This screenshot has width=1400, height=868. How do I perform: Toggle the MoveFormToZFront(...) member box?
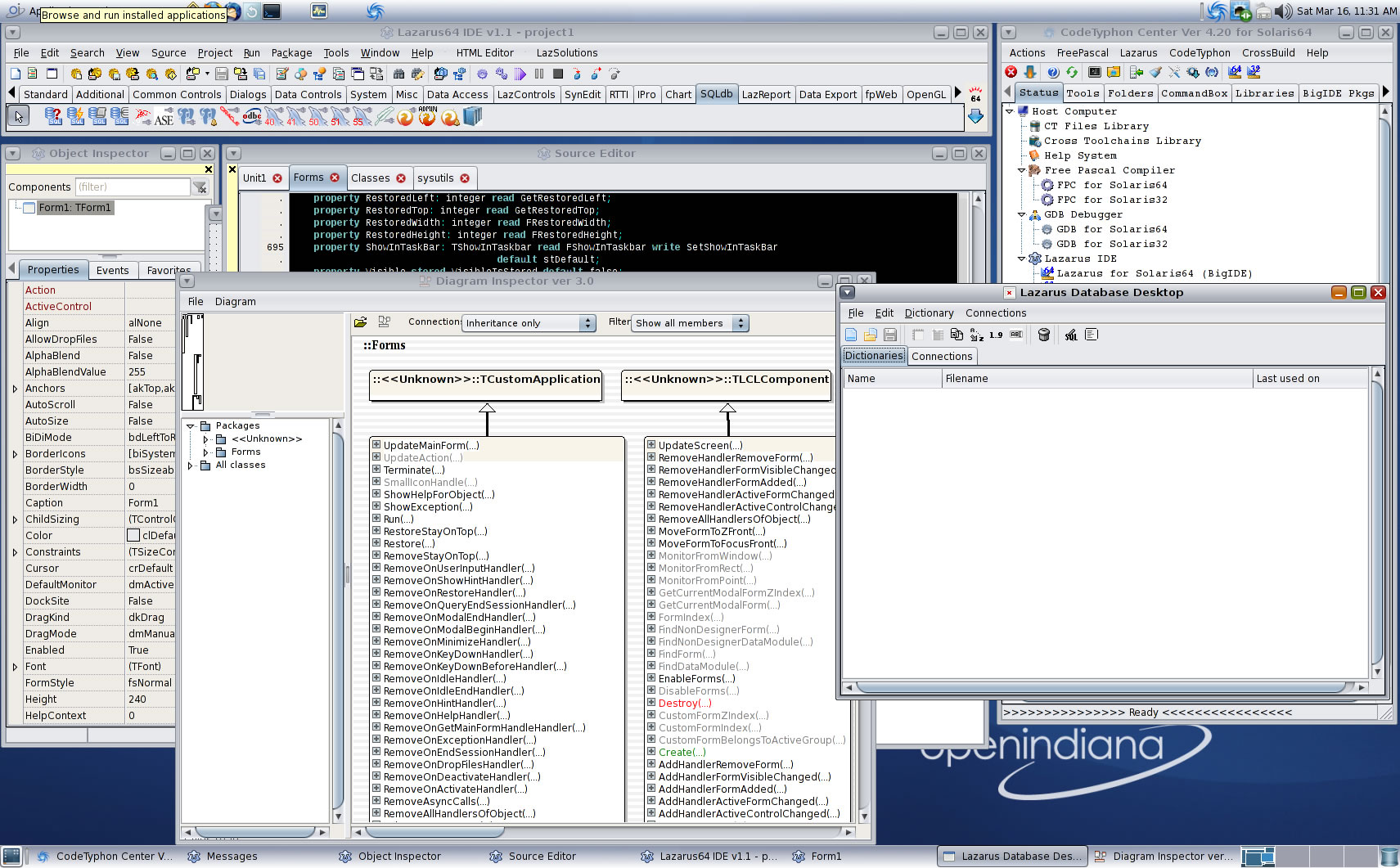coord(651,531)
